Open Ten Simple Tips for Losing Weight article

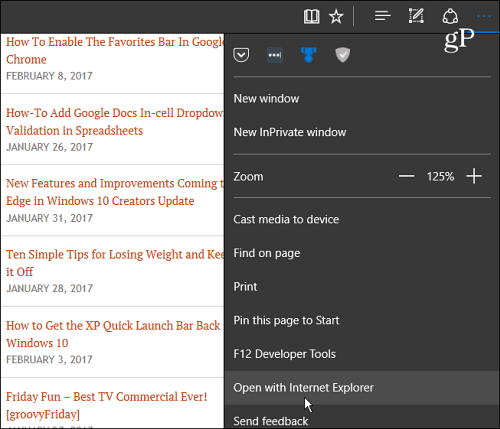115,263
